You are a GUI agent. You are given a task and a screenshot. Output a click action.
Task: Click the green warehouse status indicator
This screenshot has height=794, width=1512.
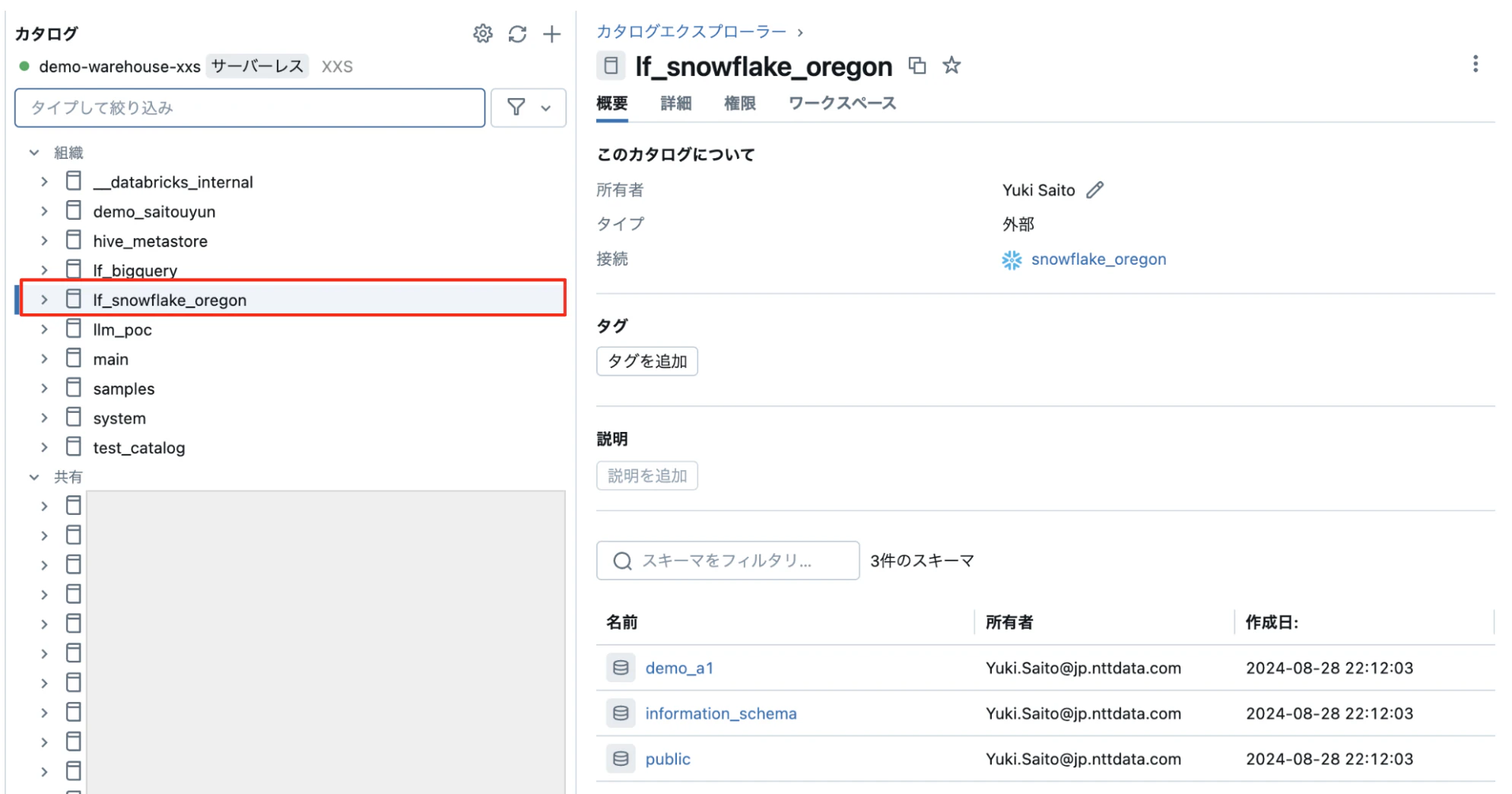24,66
